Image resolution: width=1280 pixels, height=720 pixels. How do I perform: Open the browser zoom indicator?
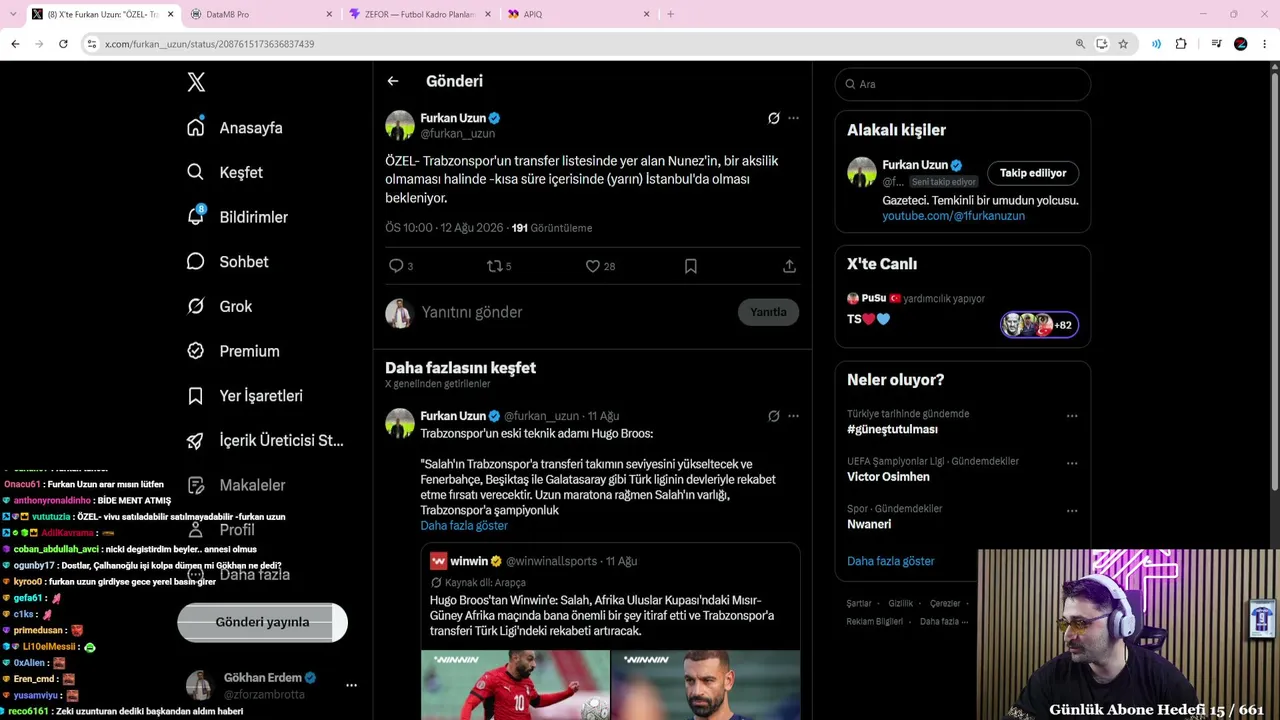tap(1080, 44)
